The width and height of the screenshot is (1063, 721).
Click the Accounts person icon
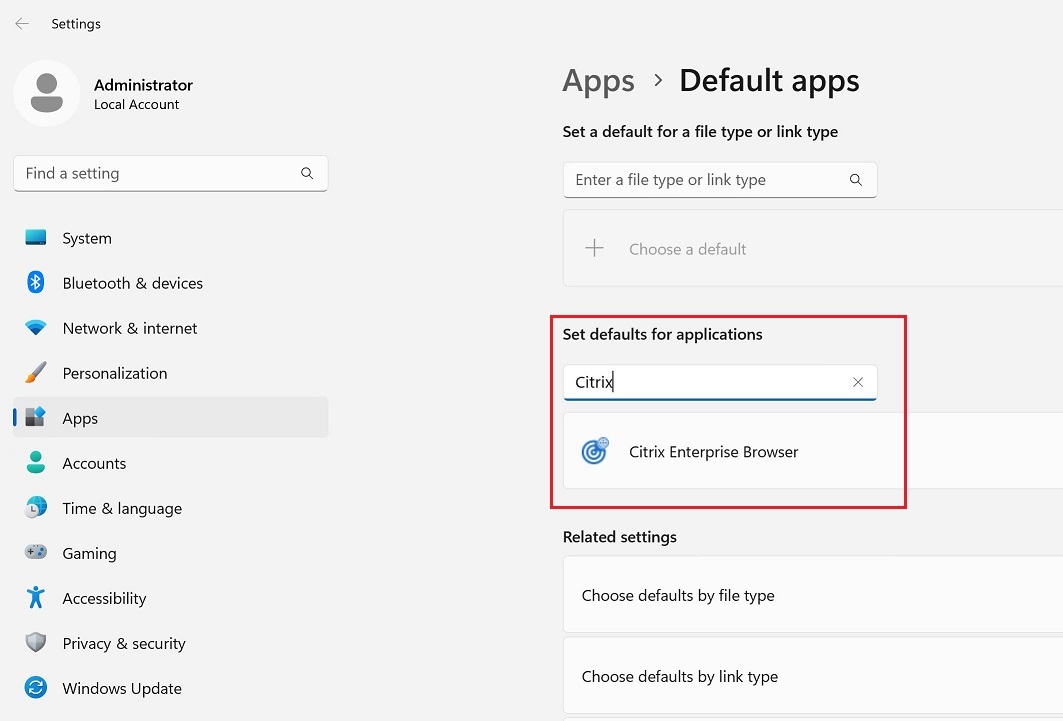point(36,464)
